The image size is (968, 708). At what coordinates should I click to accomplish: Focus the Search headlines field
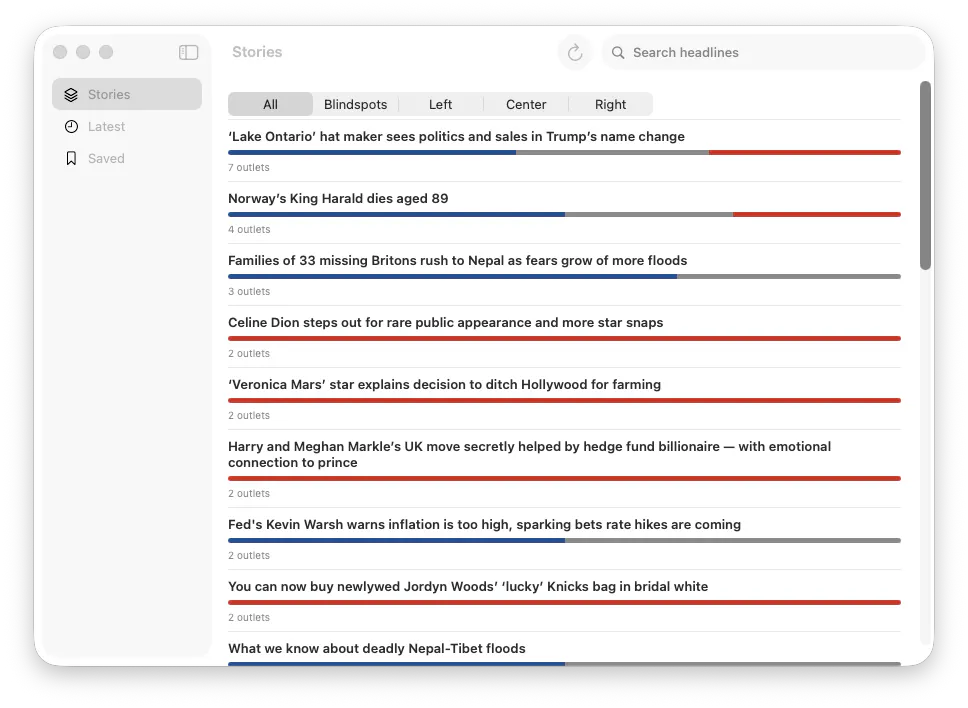[x=764, y=52]
